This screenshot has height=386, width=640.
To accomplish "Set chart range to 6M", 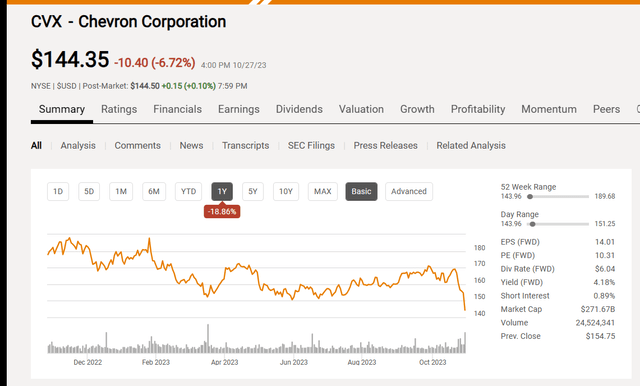I will coord(154,191).
